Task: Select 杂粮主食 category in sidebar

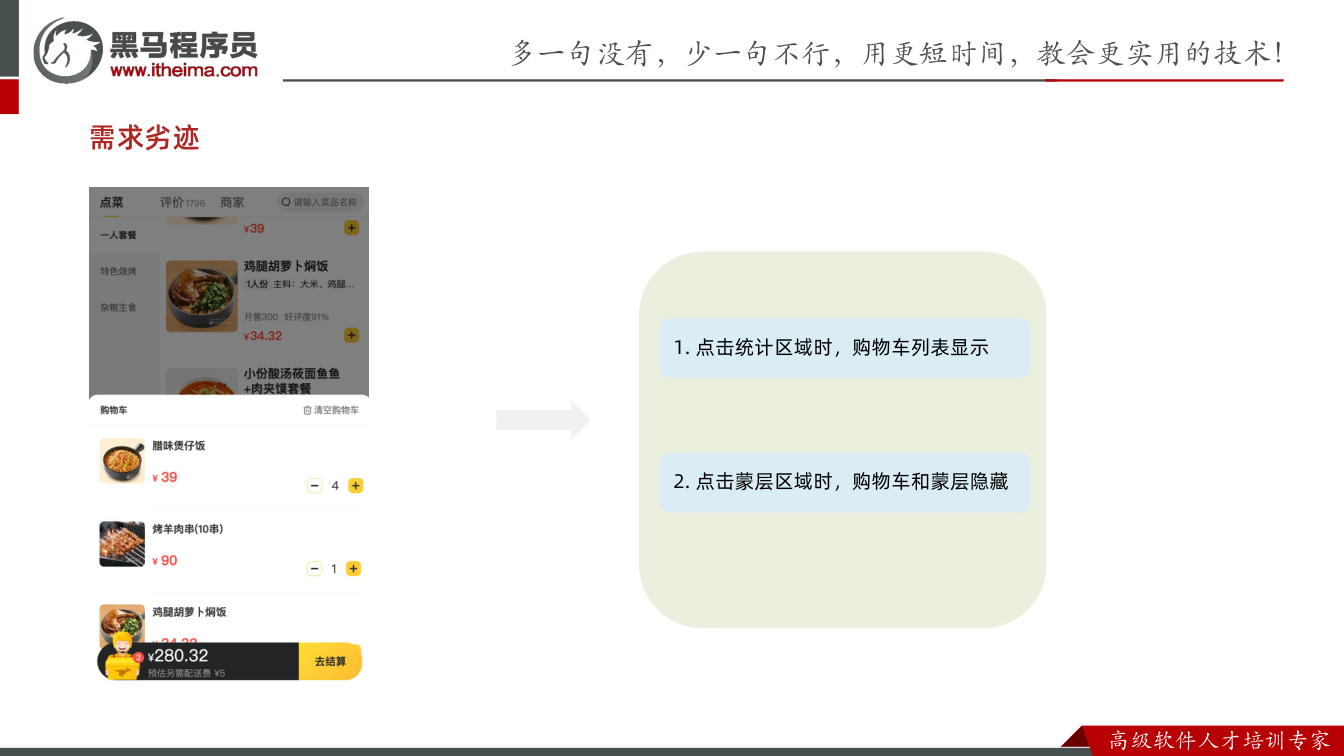Action: (118, 308)
